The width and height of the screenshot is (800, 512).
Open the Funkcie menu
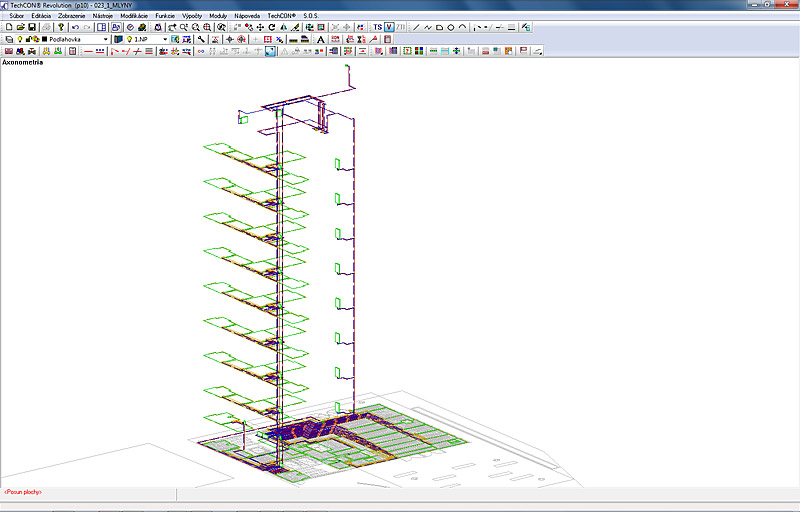coord(165,16)
